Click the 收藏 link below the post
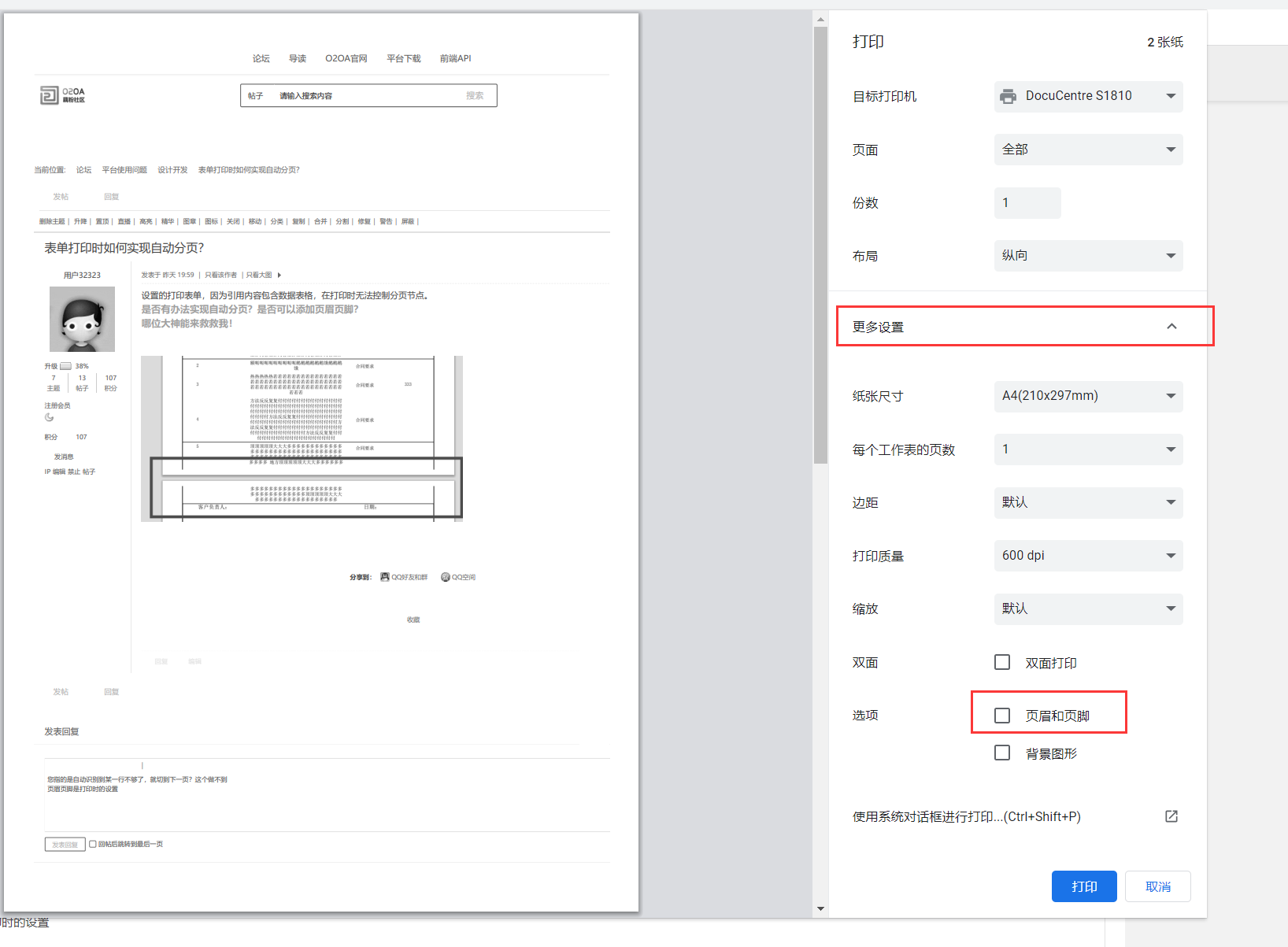 (413, 620)
